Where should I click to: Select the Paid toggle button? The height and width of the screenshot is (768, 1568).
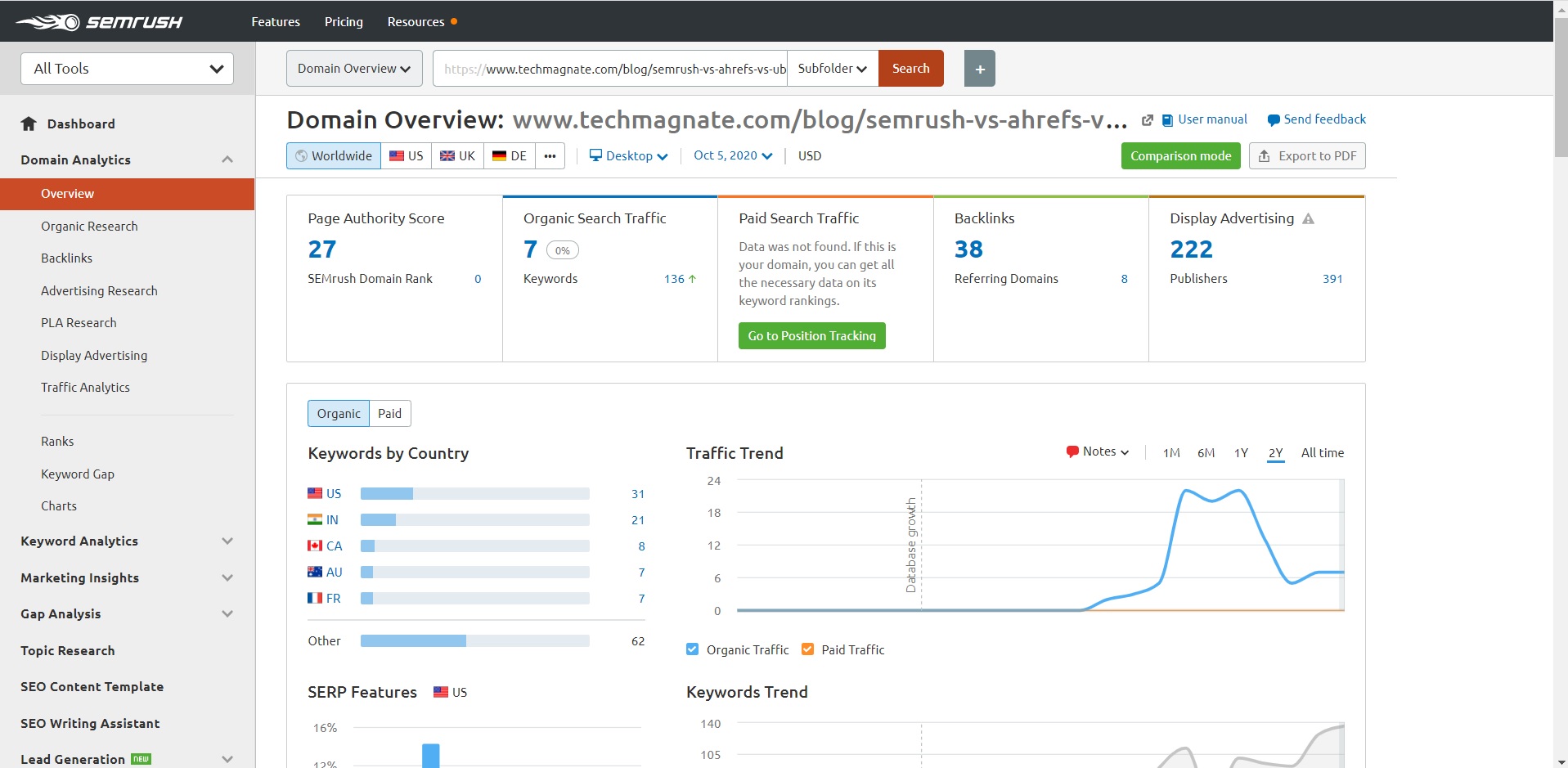coord(389,414)
